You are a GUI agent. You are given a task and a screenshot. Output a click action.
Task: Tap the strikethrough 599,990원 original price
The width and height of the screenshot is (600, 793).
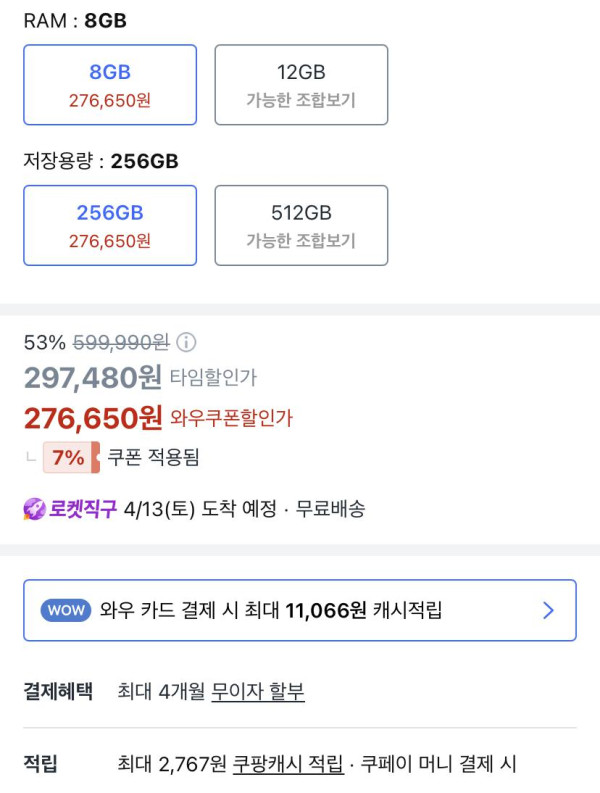pos(121,343)
